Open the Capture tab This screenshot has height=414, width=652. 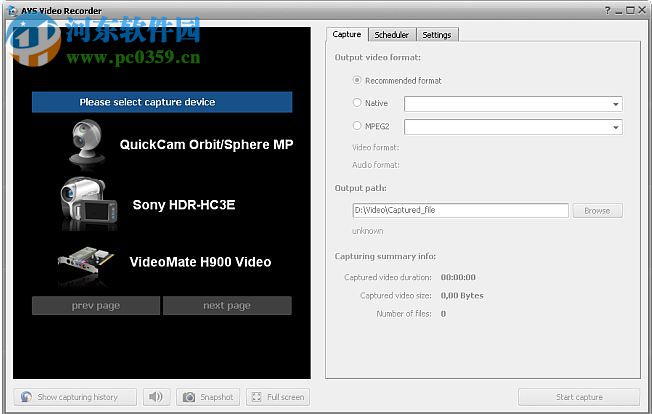pyautogui.click(x=347, y=34)
